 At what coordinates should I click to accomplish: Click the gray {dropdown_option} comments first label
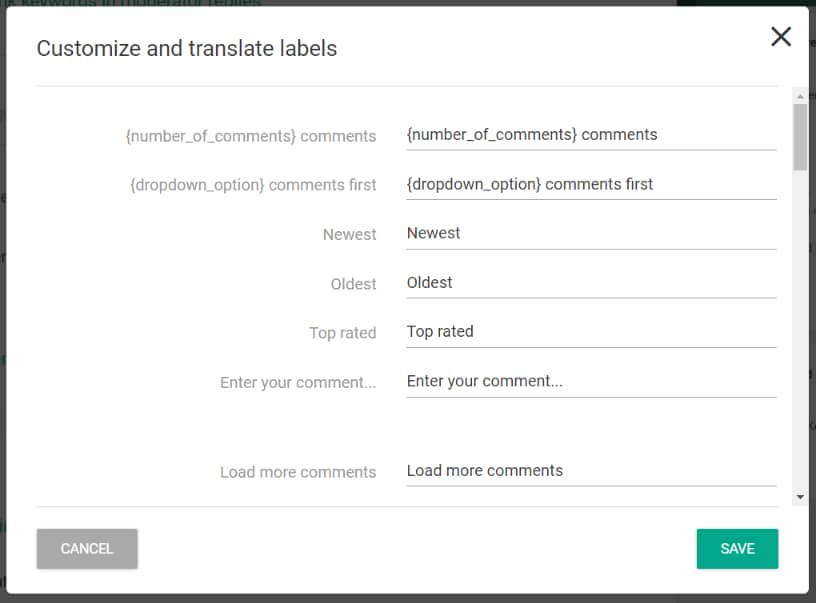[x=253, y=185]
